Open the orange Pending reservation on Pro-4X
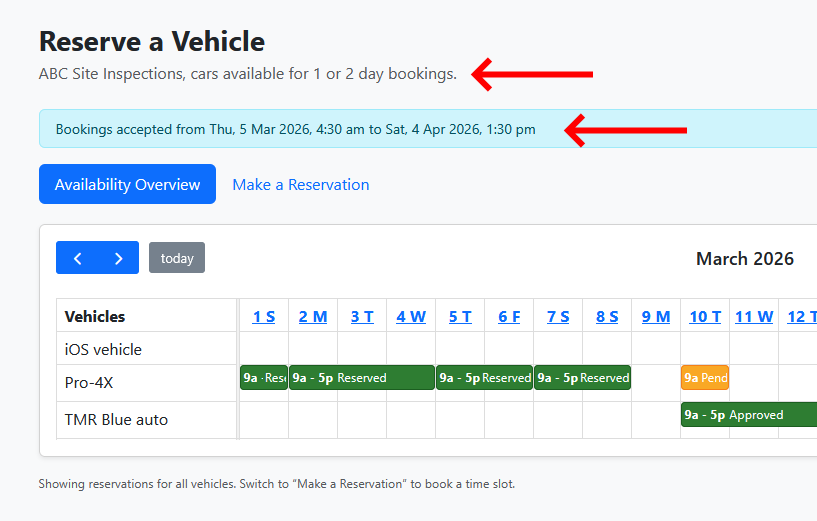 pos(705,378)
